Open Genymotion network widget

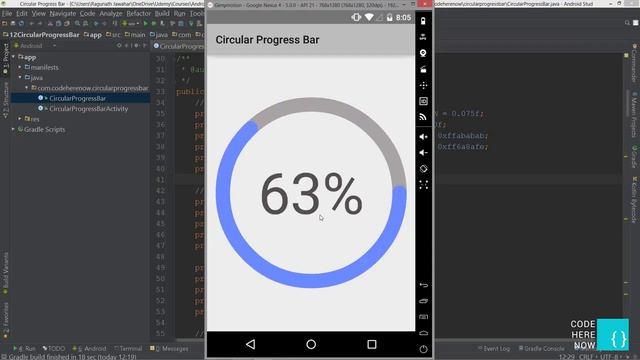pos(423,117)
